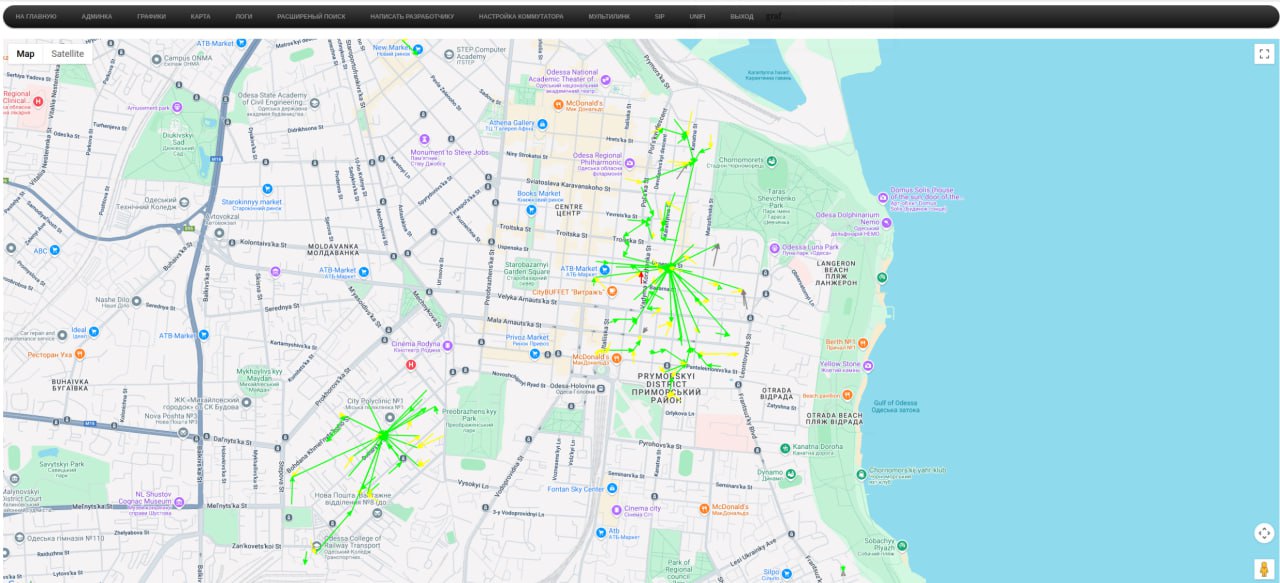Screen dimensions: 1280x583
Task: Click the Silpo store icon
Action: tap(788, 574)
